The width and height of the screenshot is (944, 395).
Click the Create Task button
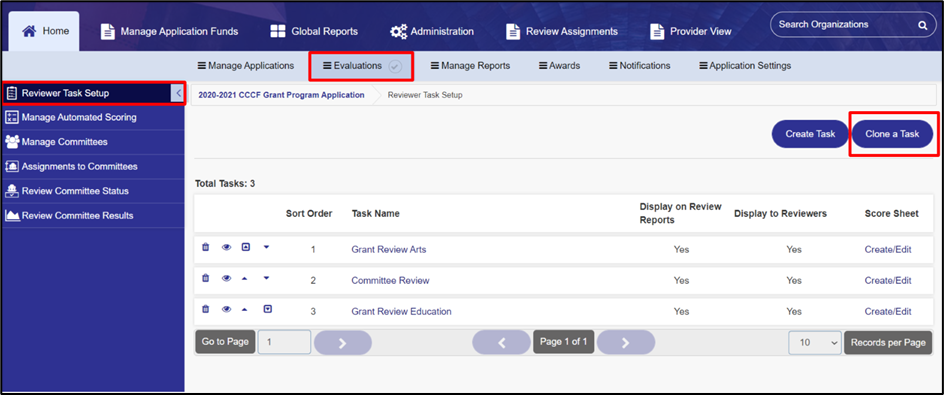[x=810, y=134]
